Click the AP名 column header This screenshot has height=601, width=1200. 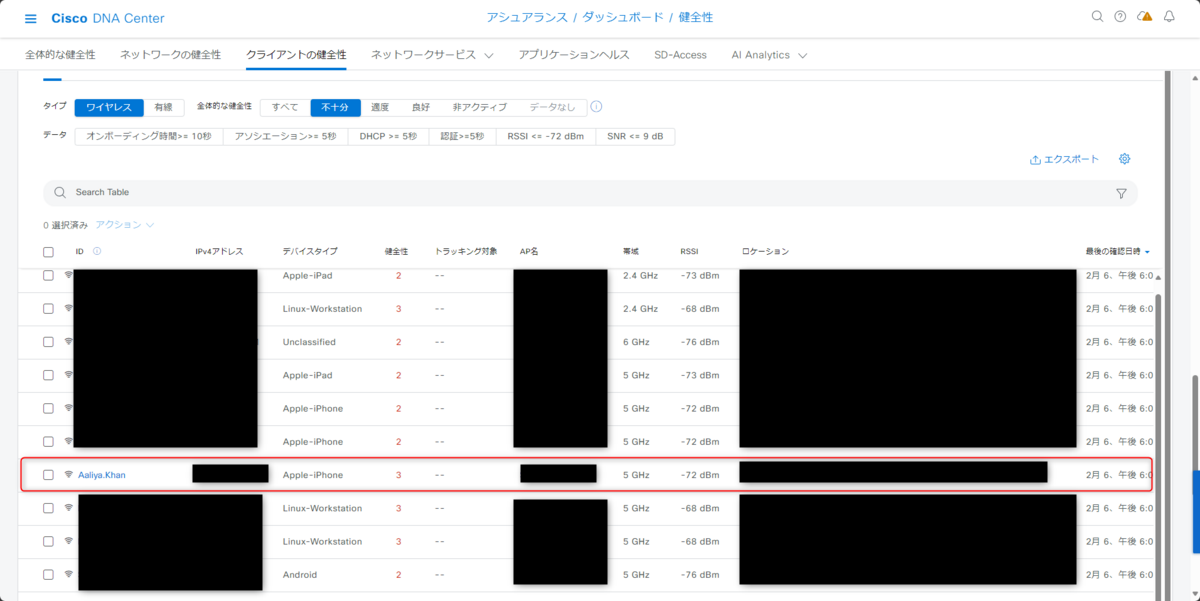pyautogui.click(x=530, y=252)
